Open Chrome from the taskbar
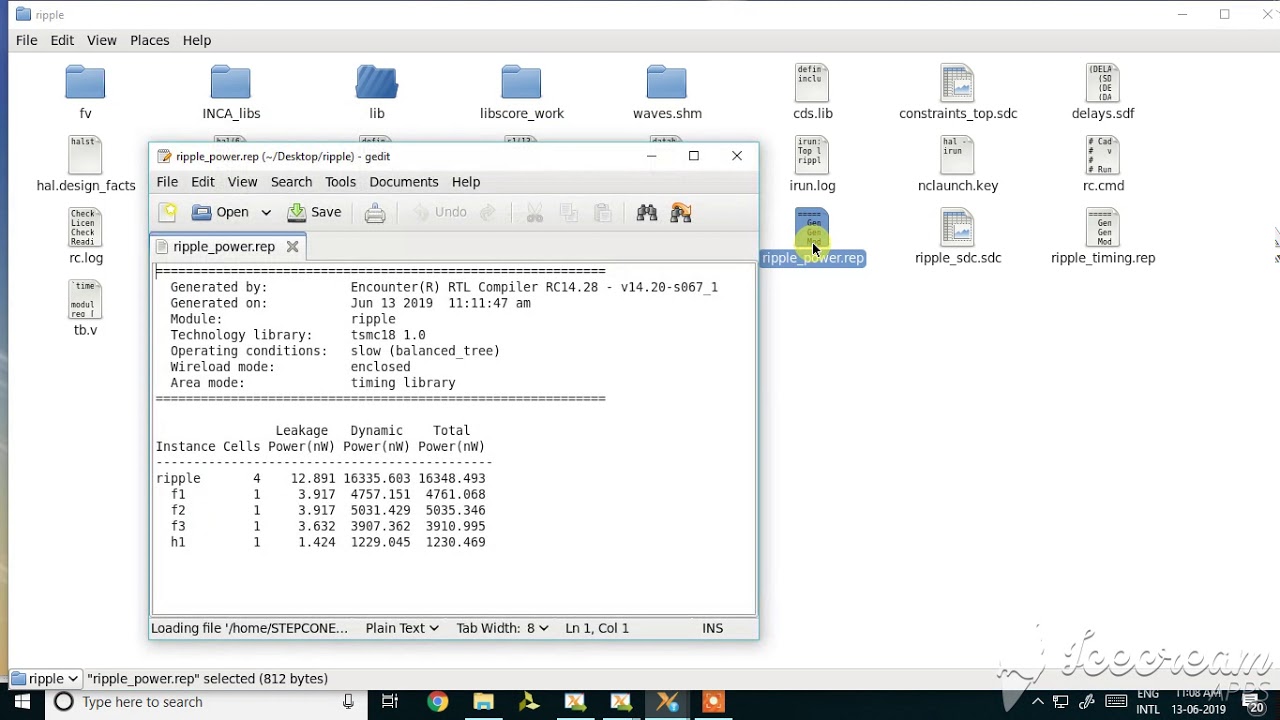Screen dimensions: 1280x720 tap(437, 702)
